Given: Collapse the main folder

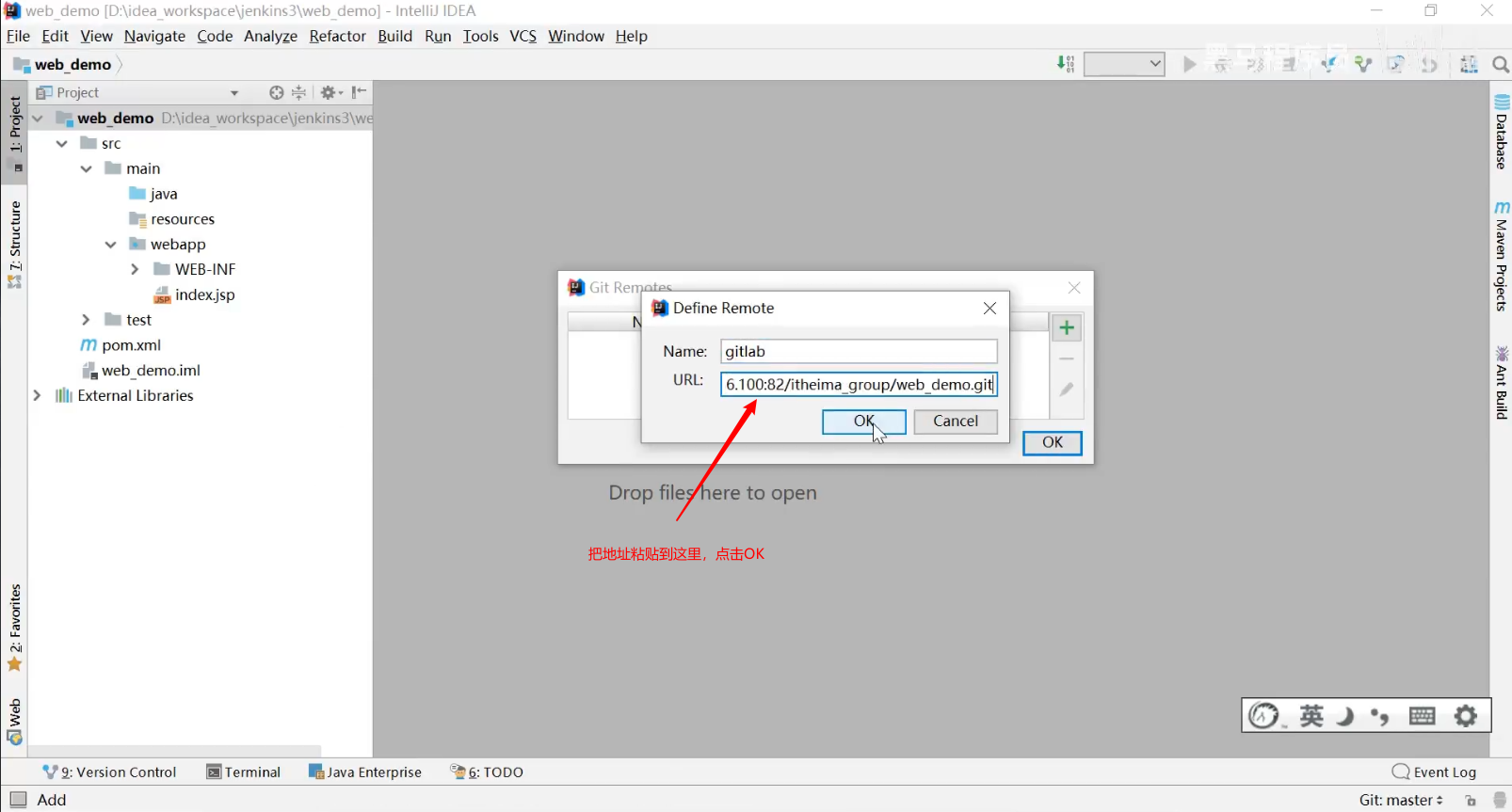Looking at the screenshot, I should (87, 168).
